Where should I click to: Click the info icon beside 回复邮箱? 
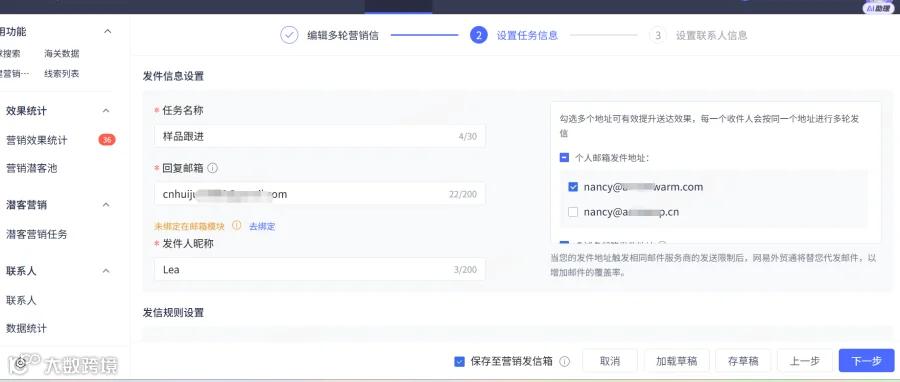click(x=212, y=168)
